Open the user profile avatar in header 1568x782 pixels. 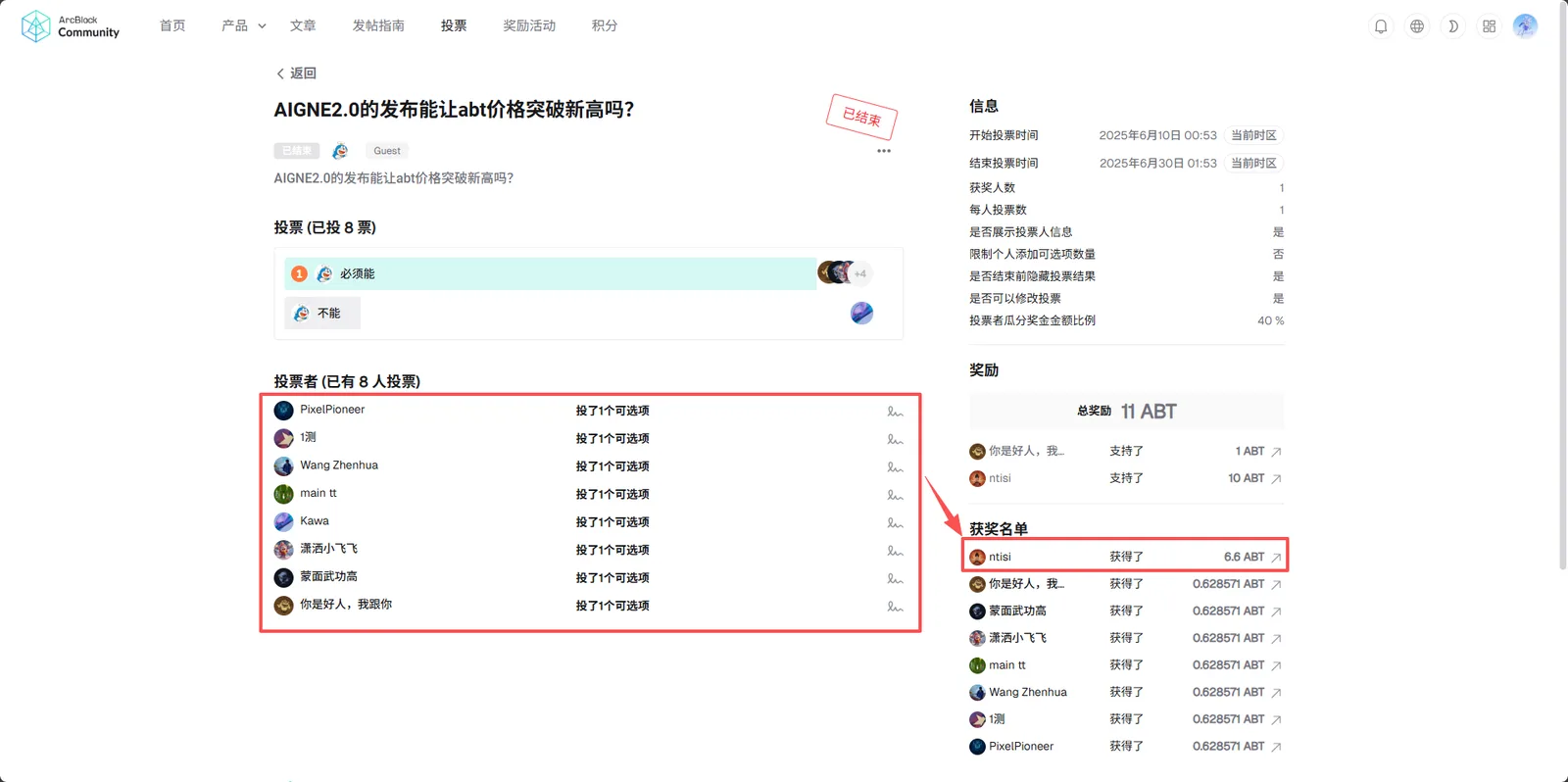(x=1525, y=26)
